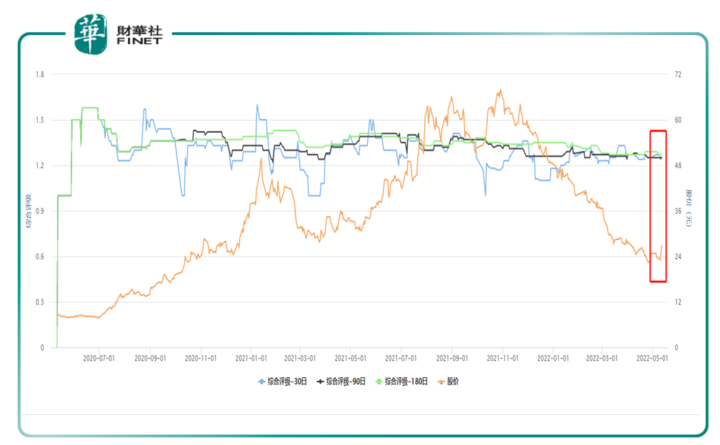Click the green FINET logo icon
This screenshot has width=720, height=445.
click(88, 35)
